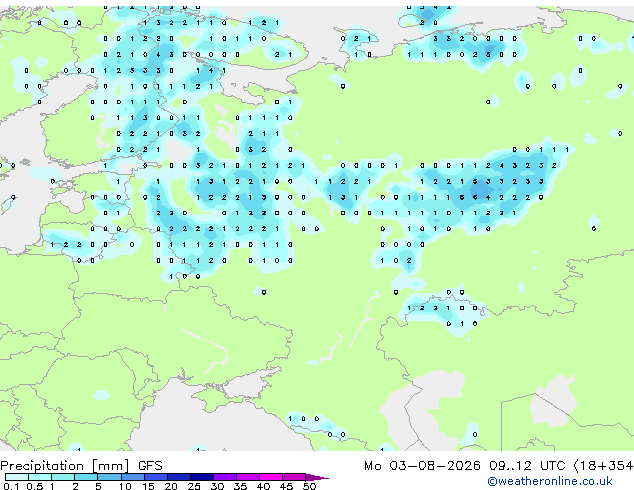Click the legend label '50'

click(310, 486)
